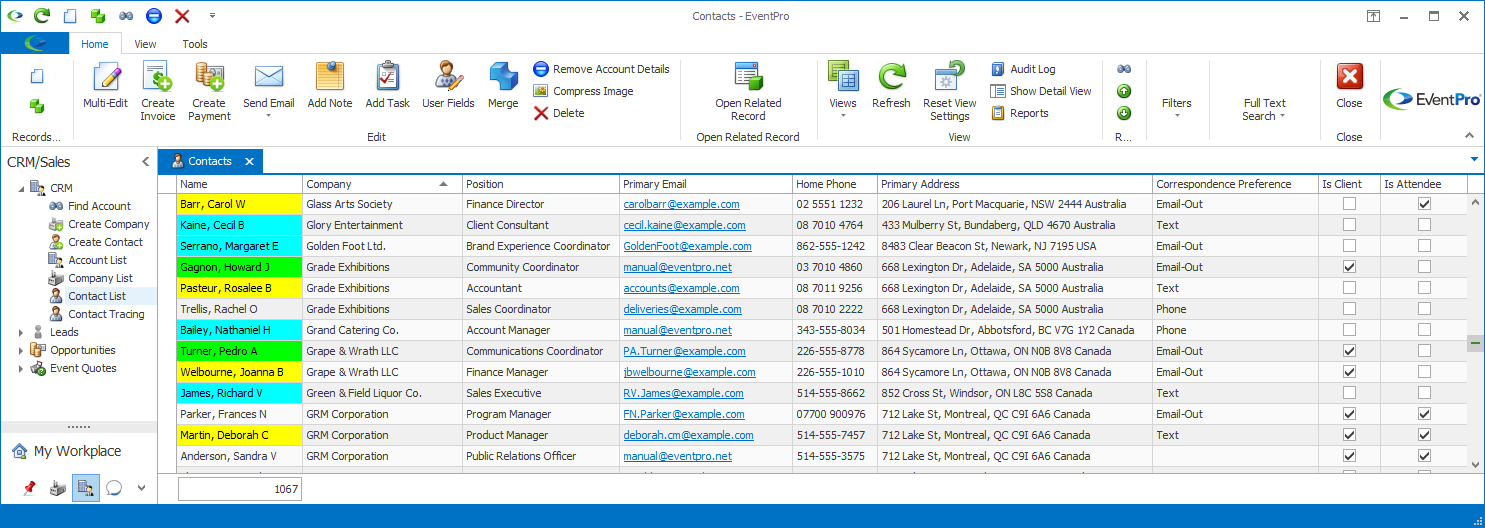Click the Add Note icon
Image resolution: width=1485 pixels, height=528 pixels.
coord(330,77)
